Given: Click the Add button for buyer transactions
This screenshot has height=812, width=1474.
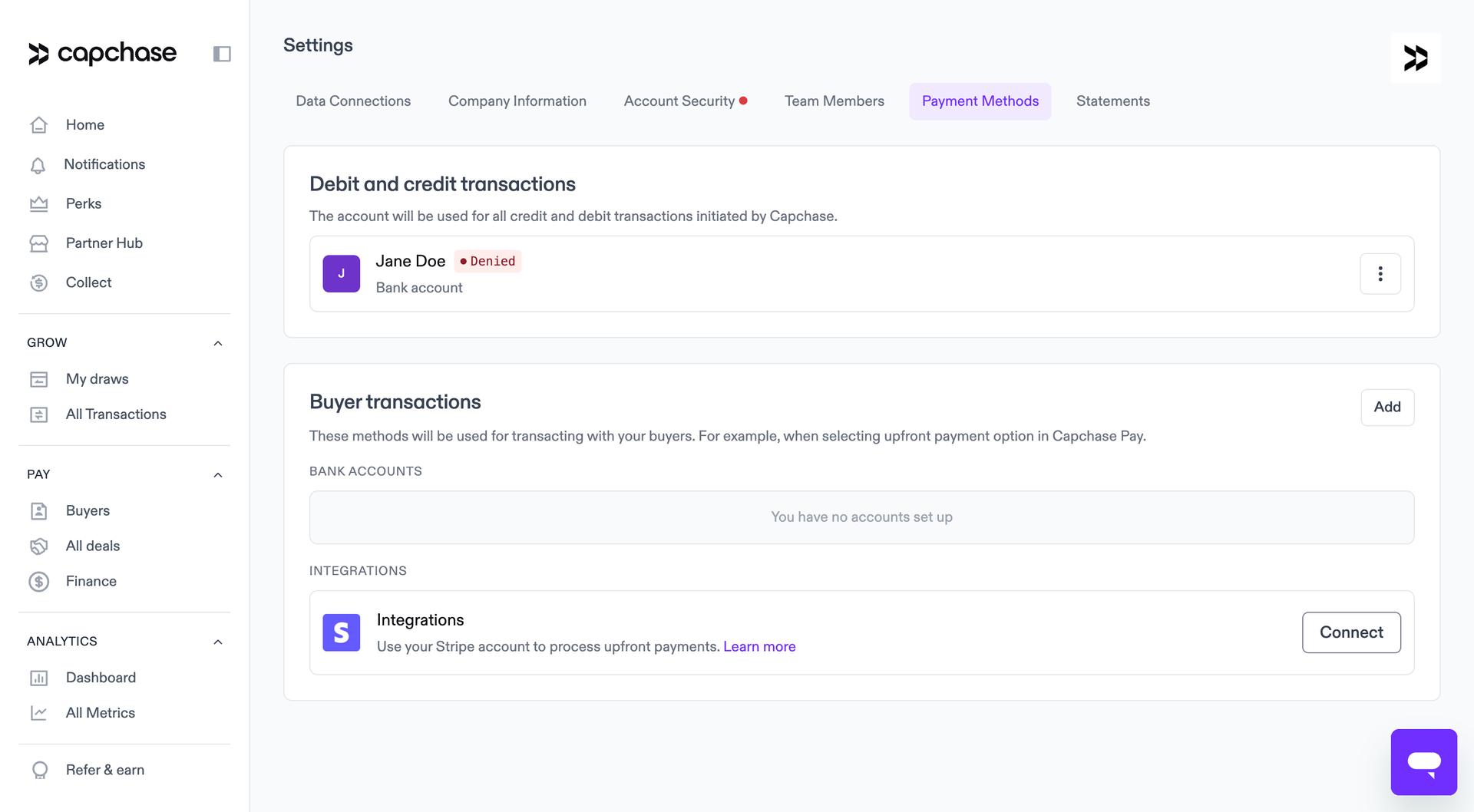Looking at the screenshot, I should click(x=1386, y=408).
